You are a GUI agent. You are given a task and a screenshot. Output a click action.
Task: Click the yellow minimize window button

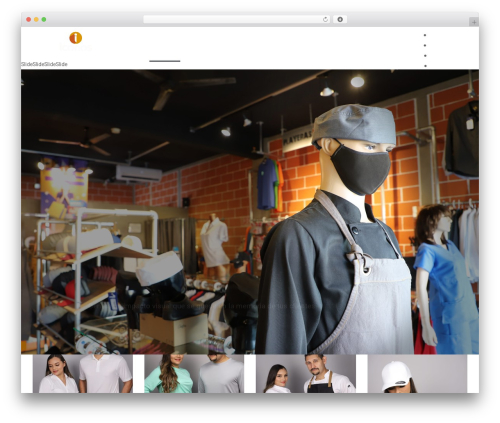pos(36,20)
